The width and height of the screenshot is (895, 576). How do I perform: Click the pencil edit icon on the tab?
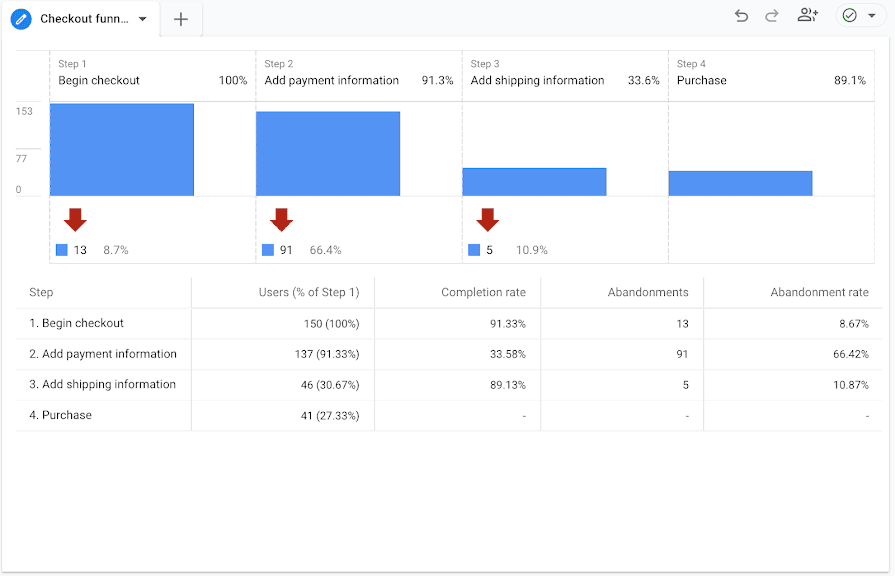click(x=21, y=19)
